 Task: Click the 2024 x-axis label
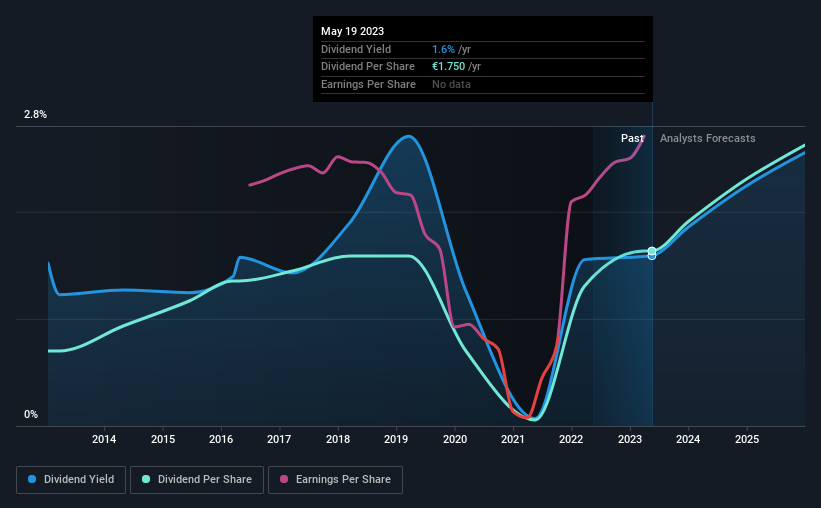pos(687,439)
